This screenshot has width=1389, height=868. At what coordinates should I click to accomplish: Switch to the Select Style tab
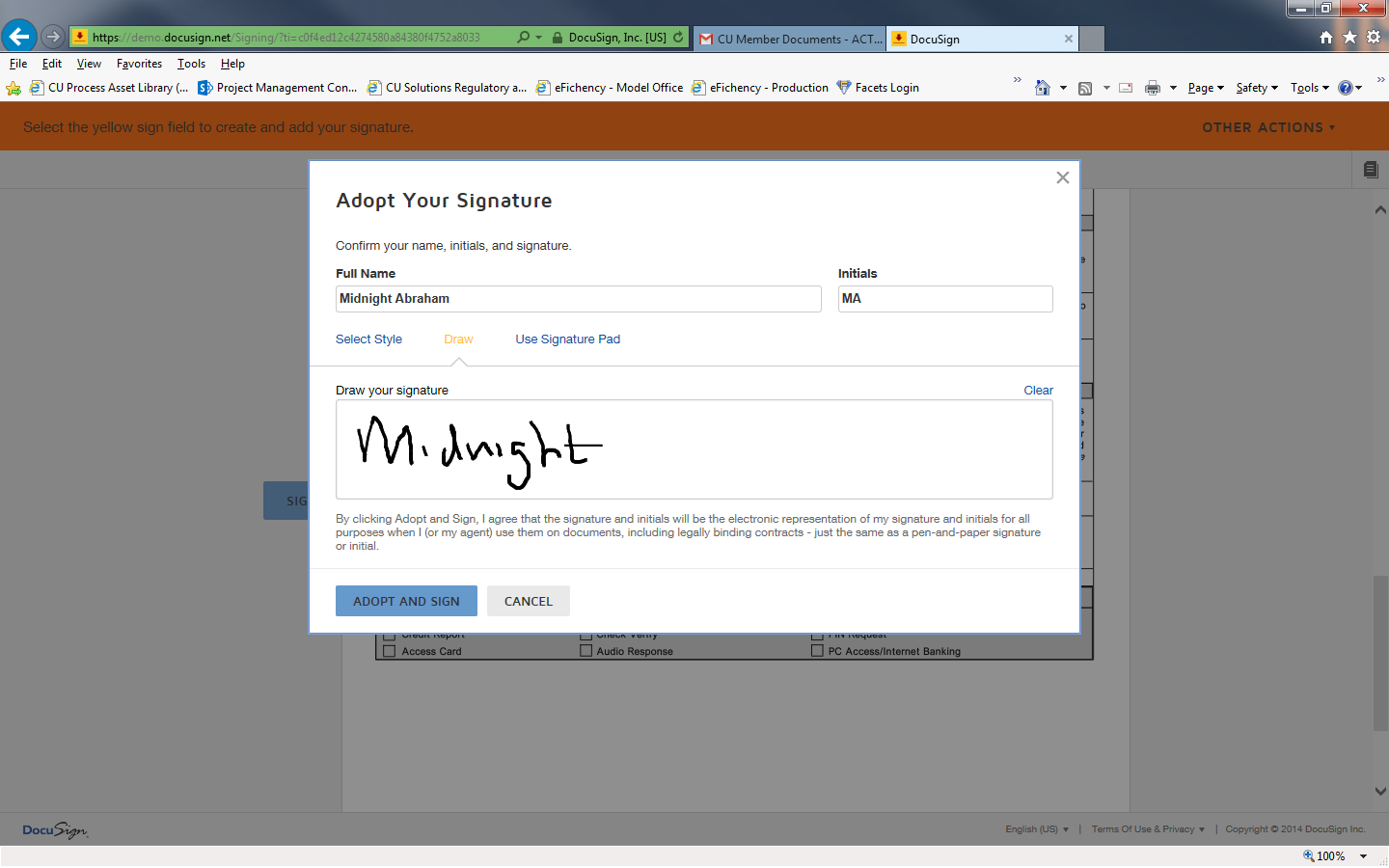point(368,339)
